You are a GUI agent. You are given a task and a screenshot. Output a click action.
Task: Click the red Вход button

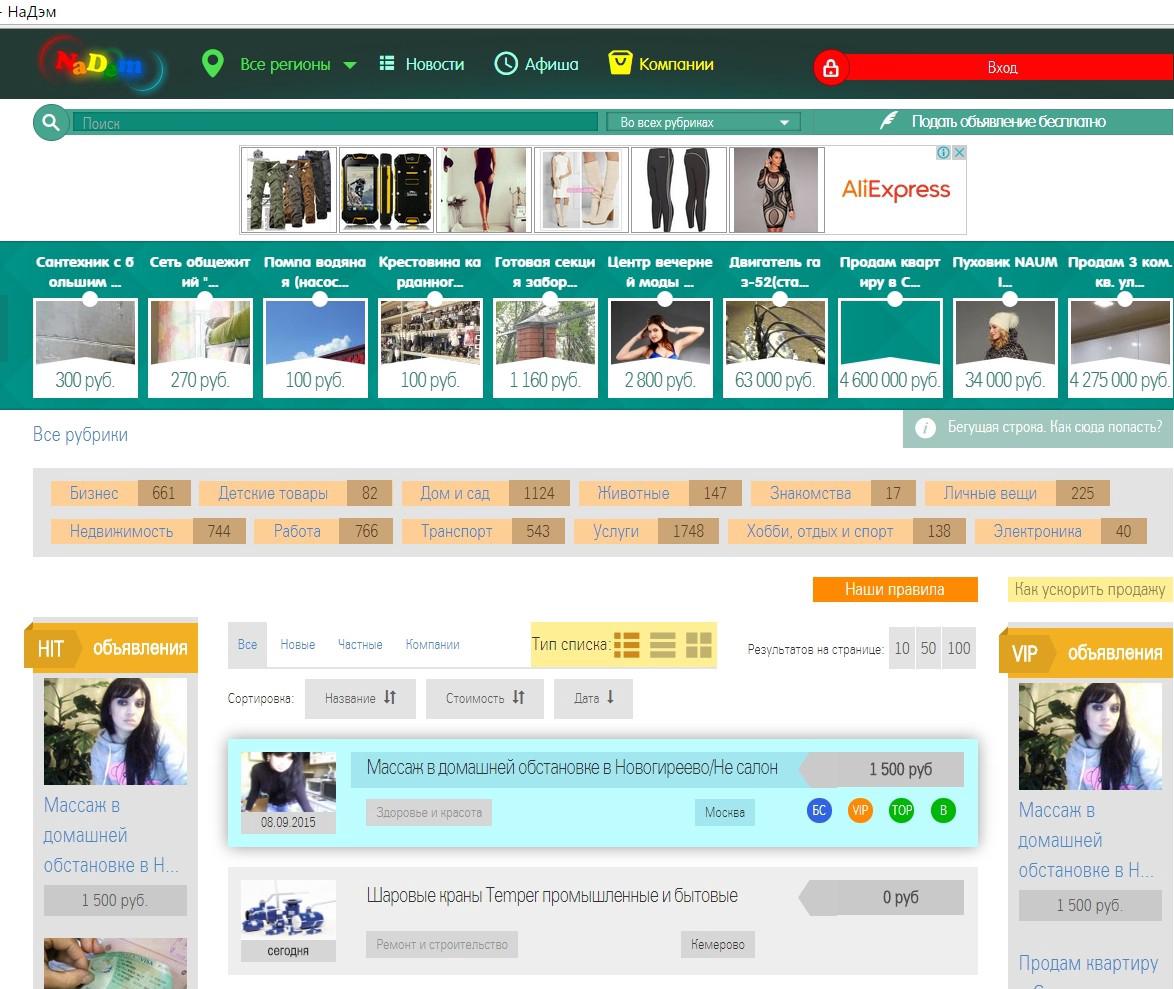1002,67
